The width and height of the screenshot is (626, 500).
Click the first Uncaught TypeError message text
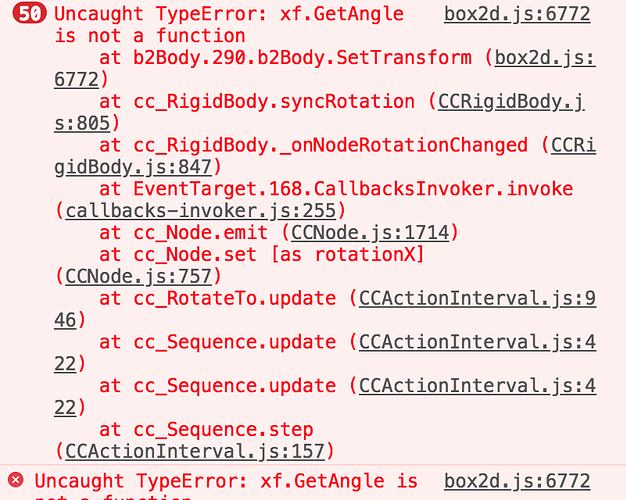click(x=229, y=15)
